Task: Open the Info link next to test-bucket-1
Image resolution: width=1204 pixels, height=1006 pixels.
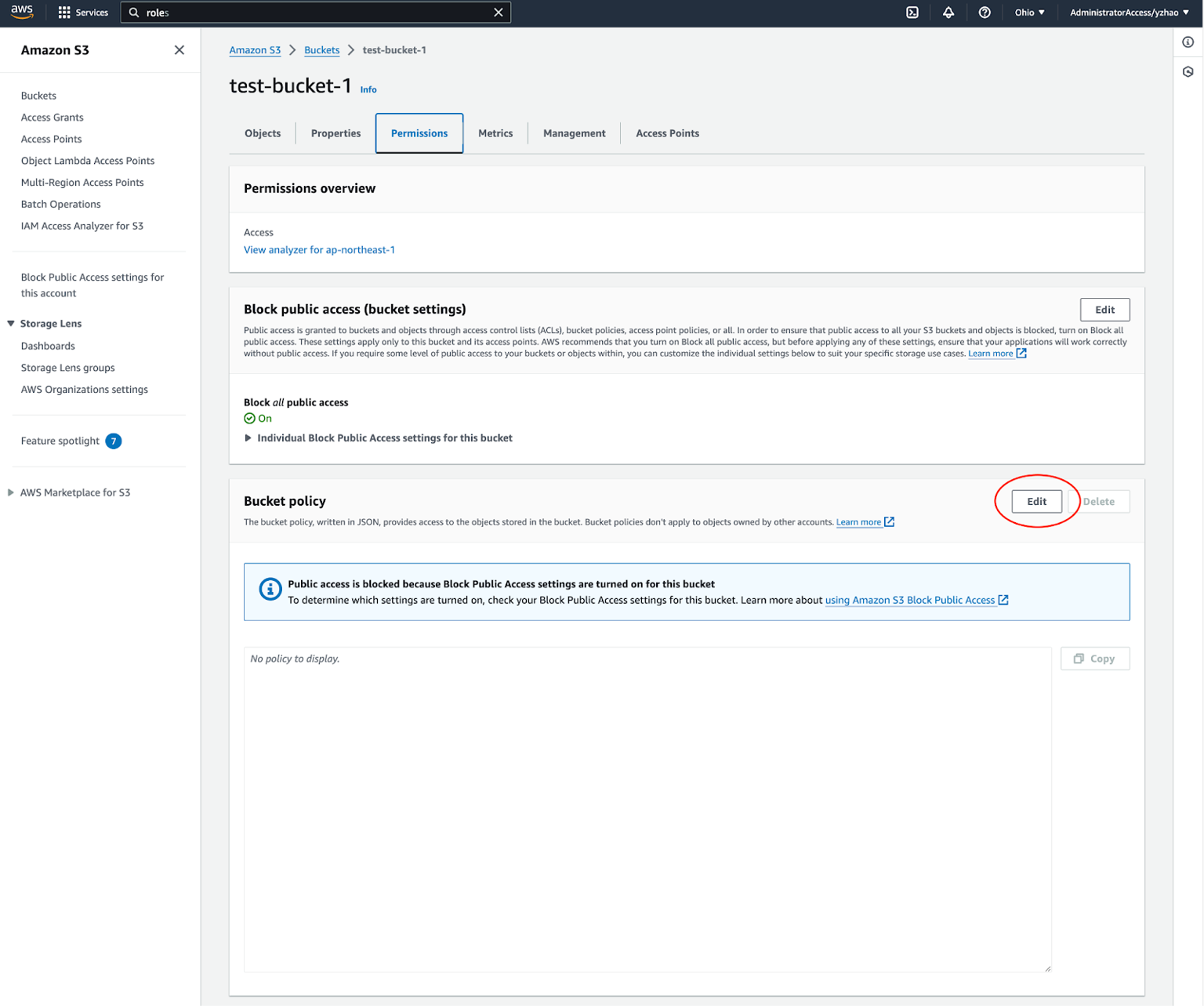Action: click(368, 89)
